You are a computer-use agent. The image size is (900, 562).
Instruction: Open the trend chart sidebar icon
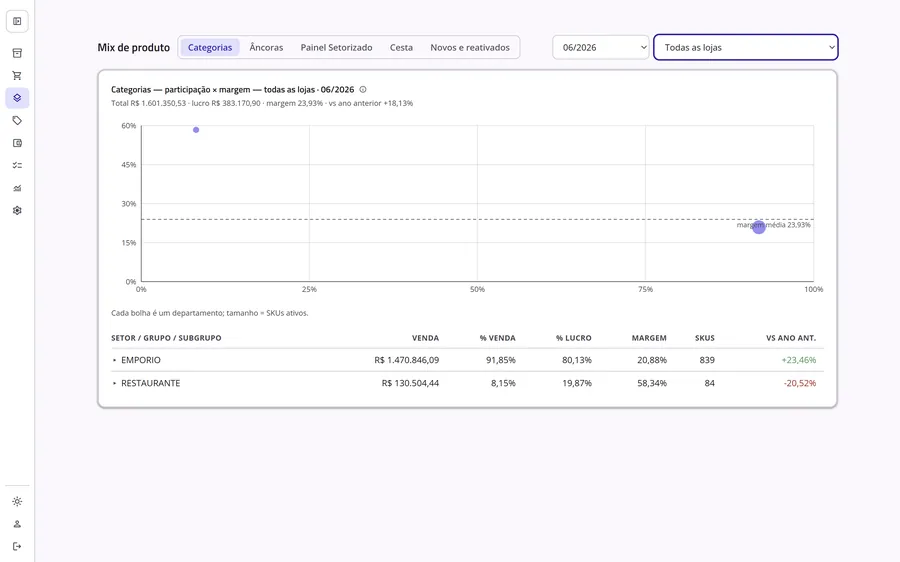point(17,188)
